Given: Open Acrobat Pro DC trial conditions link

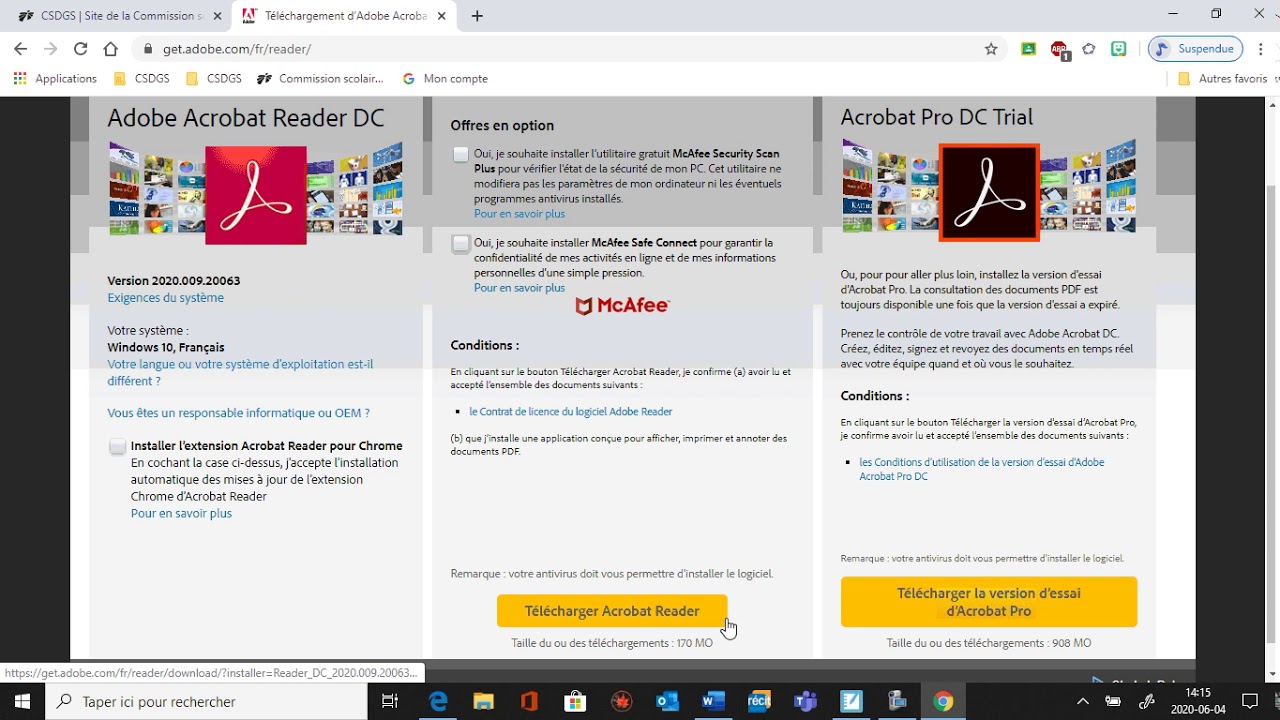Looking at the screenshot, I should tap(982, 469).
